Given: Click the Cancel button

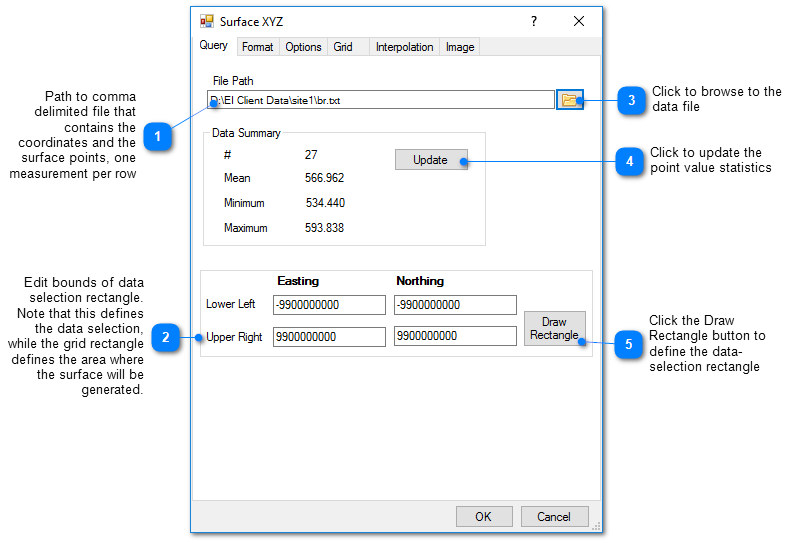Looking at the screenshot, I should pos(554,516).
